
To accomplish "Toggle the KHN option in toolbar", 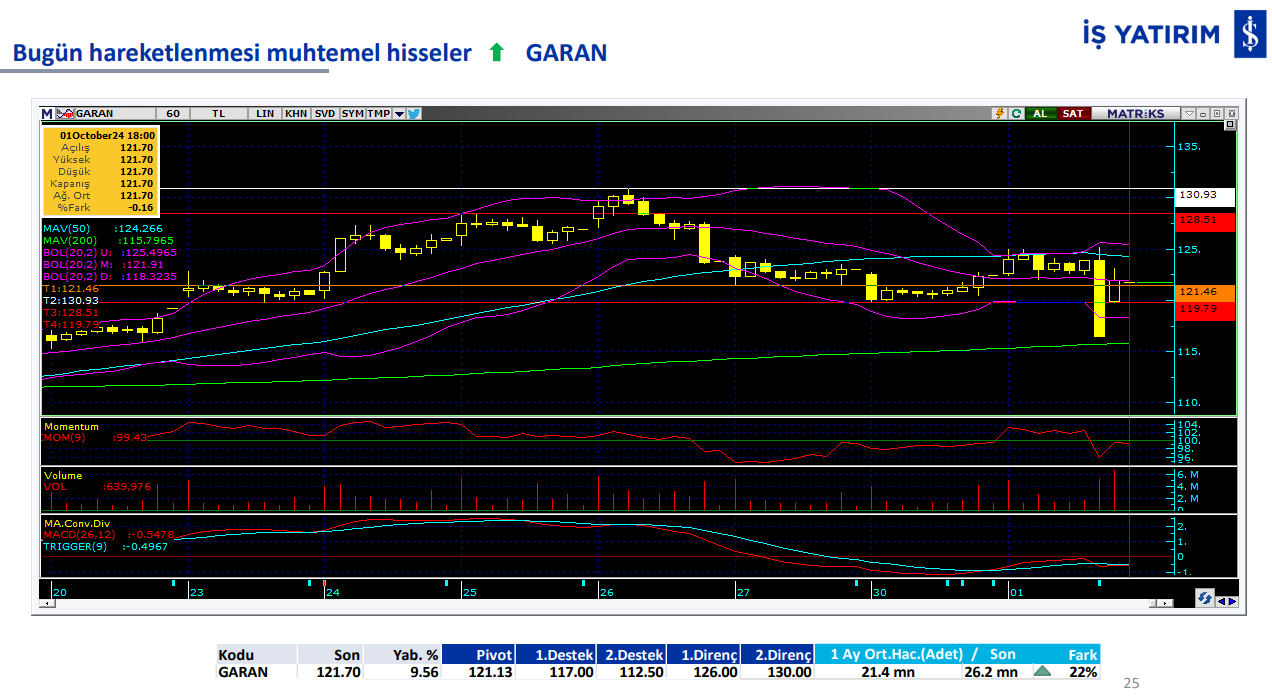I will [296, 113].
